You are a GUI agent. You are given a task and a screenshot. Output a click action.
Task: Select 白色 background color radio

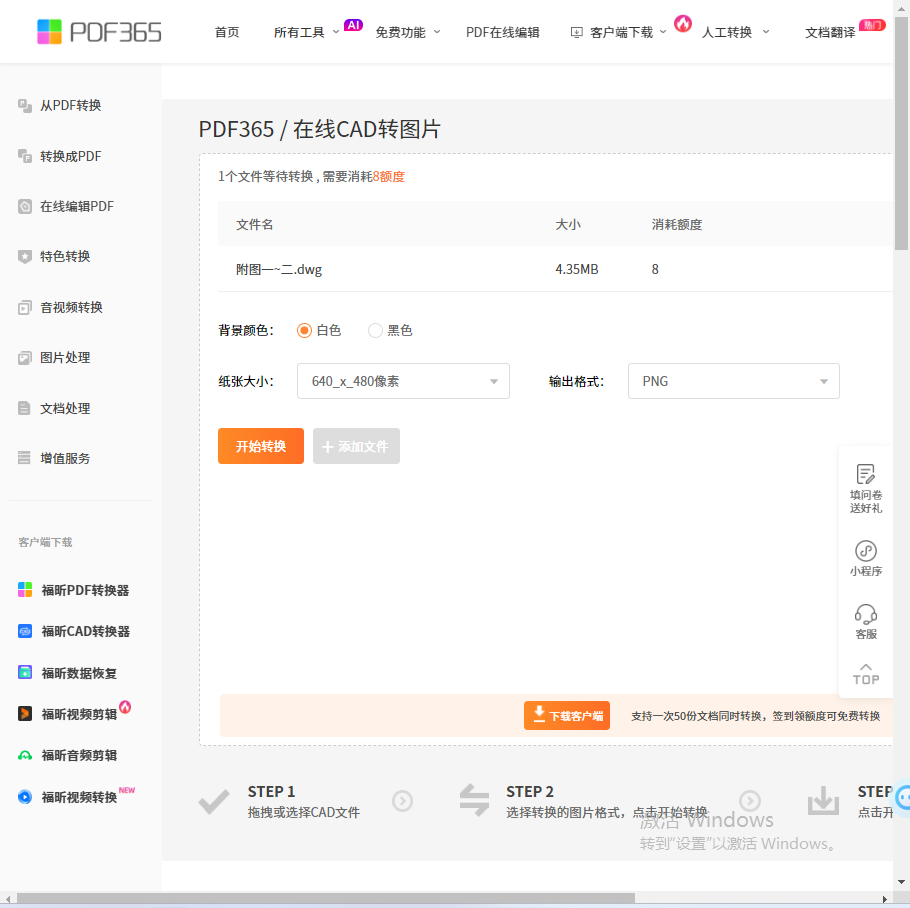click(304, 331)
